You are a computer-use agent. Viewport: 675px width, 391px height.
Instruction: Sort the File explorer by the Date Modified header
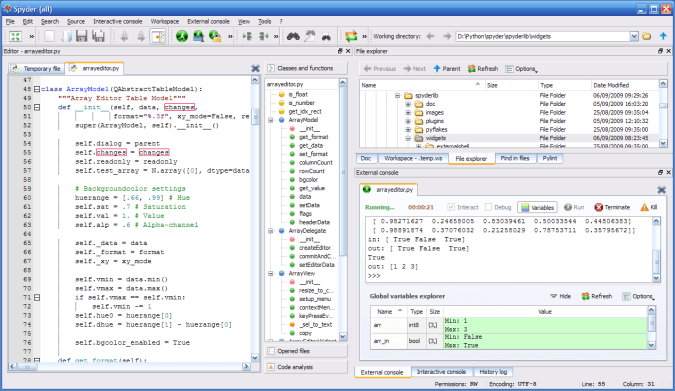pos(624,85)
